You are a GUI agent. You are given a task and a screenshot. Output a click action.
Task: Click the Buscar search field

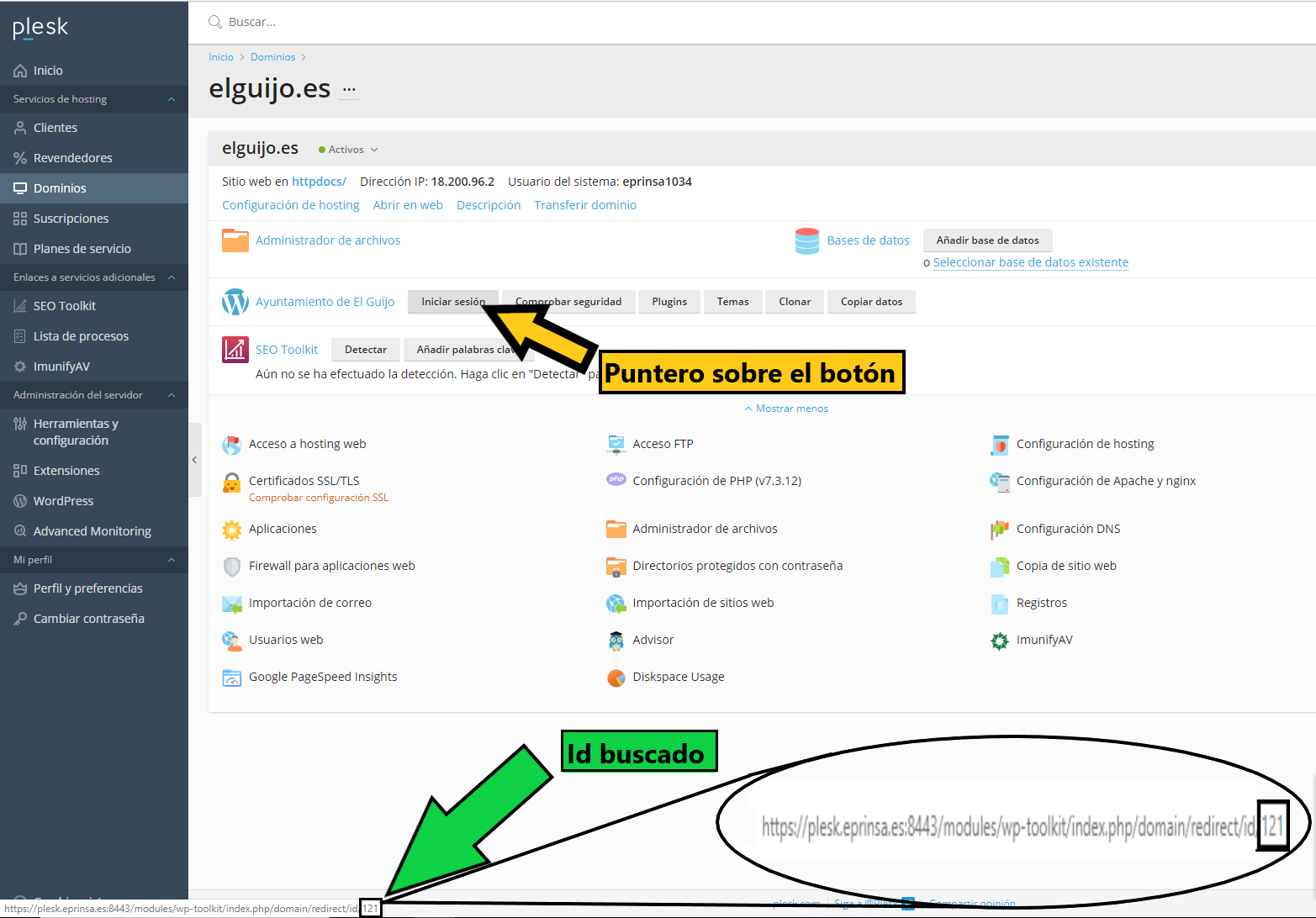tap(505, 22)
